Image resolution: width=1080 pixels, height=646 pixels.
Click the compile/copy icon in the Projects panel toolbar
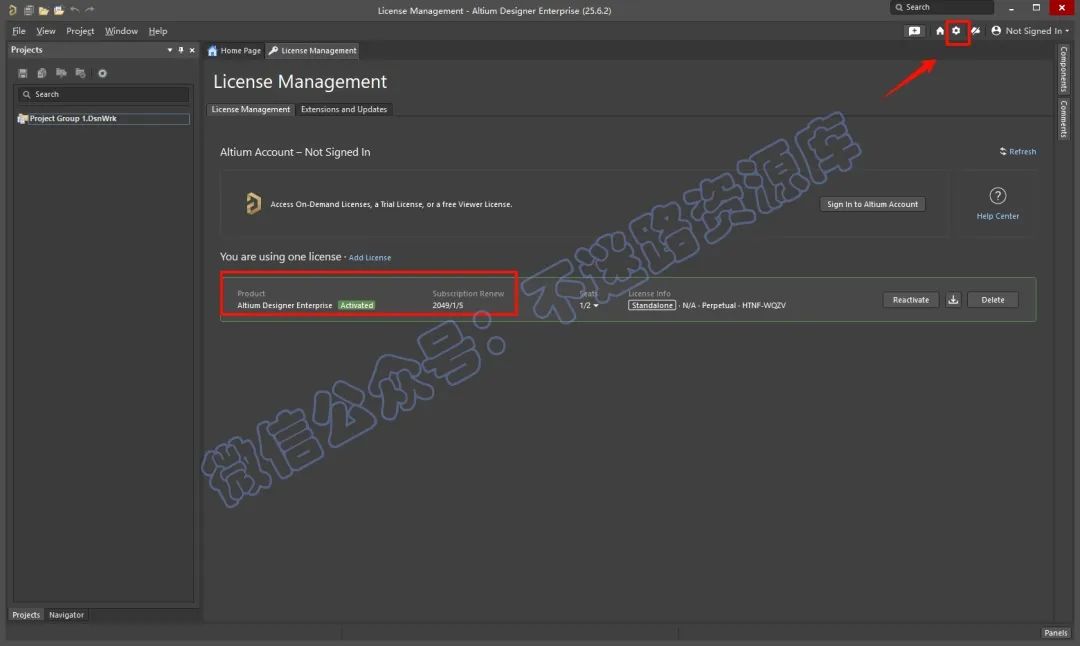point(42,73)
